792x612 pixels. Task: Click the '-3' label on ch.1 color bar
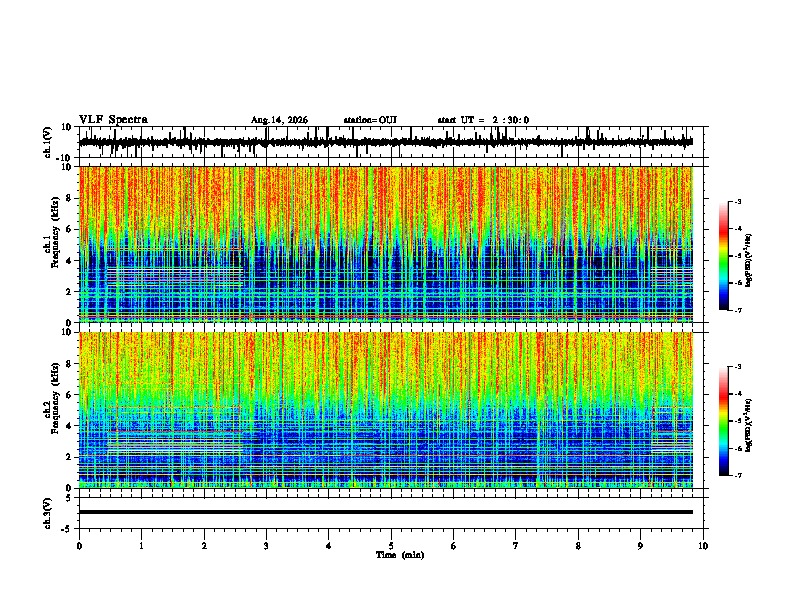[x=738, y=202]
